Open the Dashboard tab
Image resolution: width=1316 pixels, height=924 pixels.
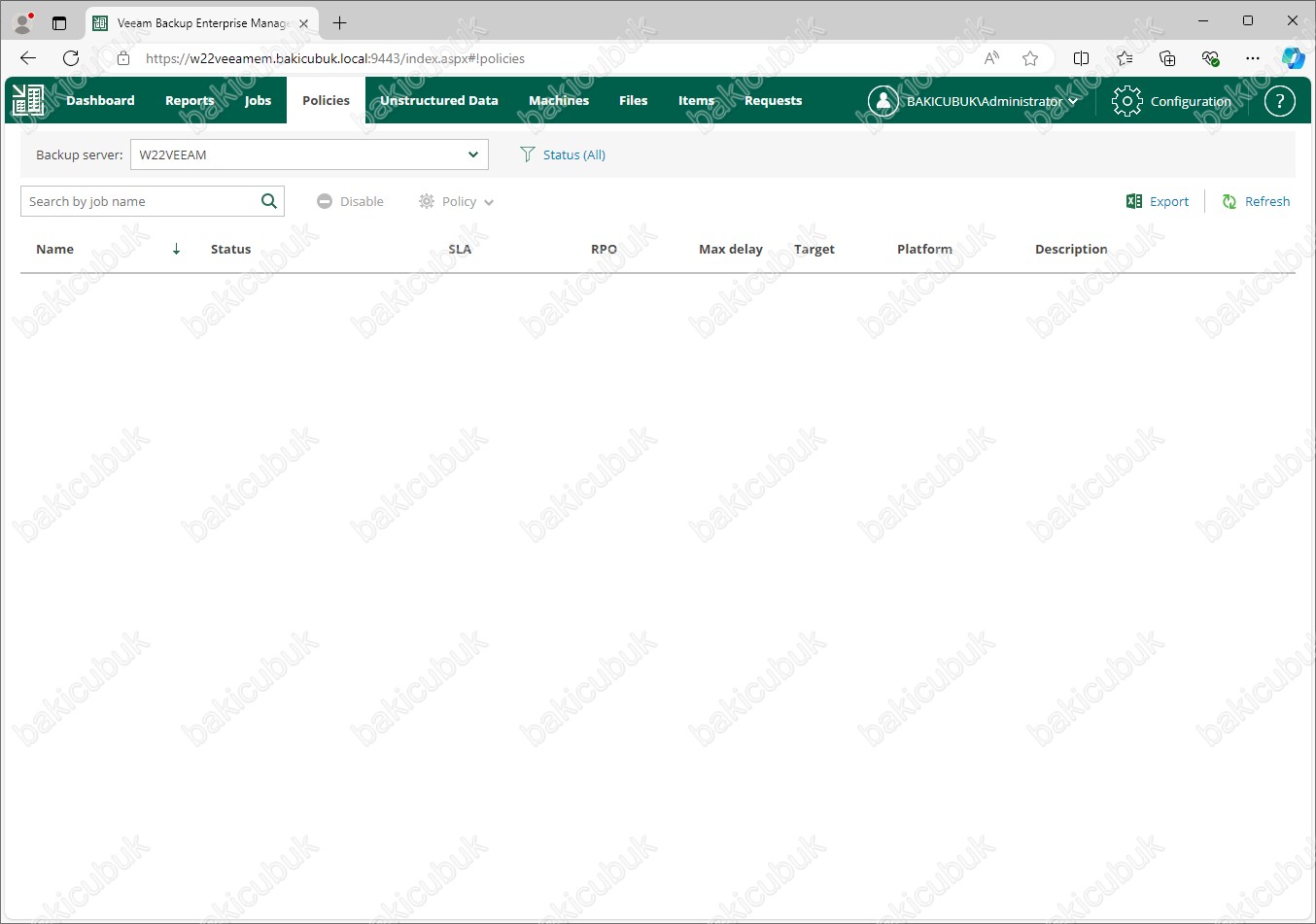[100, 100]
